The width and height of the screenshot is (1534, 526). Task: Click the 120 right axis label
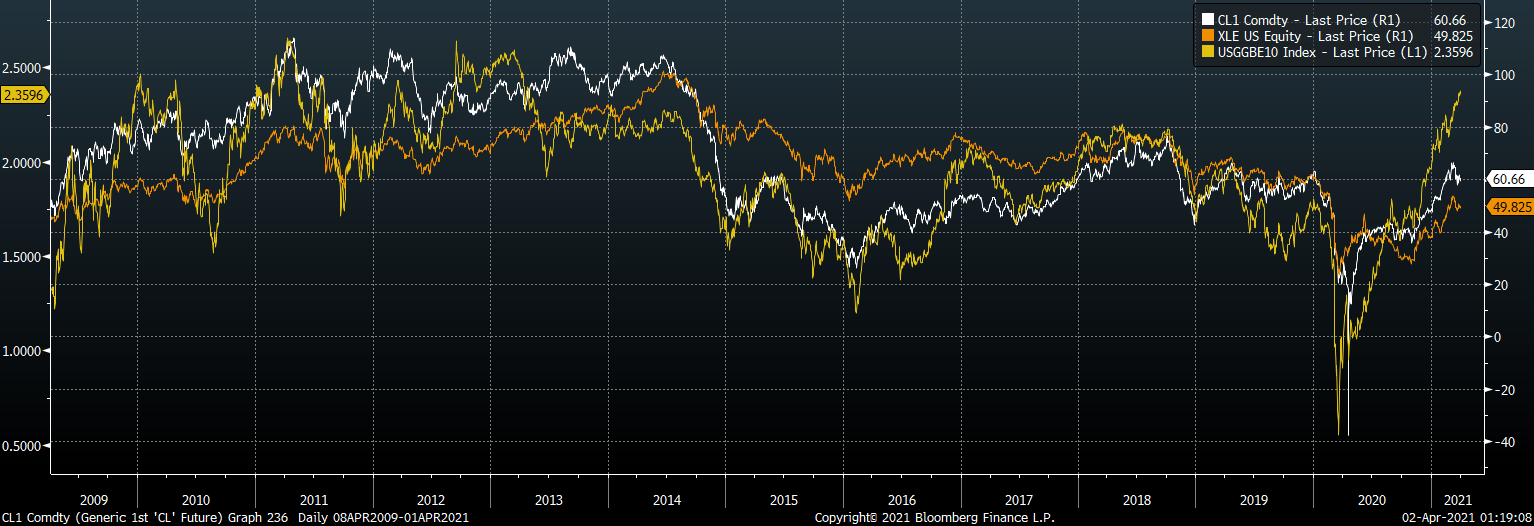tap(1503, 22)
